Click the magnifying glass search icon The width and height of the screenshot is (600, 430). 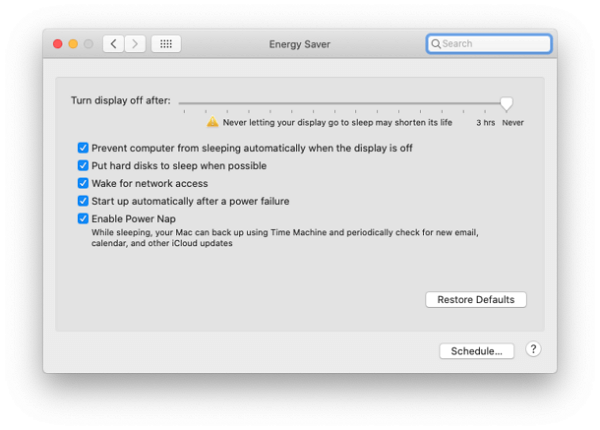[435, 44]
